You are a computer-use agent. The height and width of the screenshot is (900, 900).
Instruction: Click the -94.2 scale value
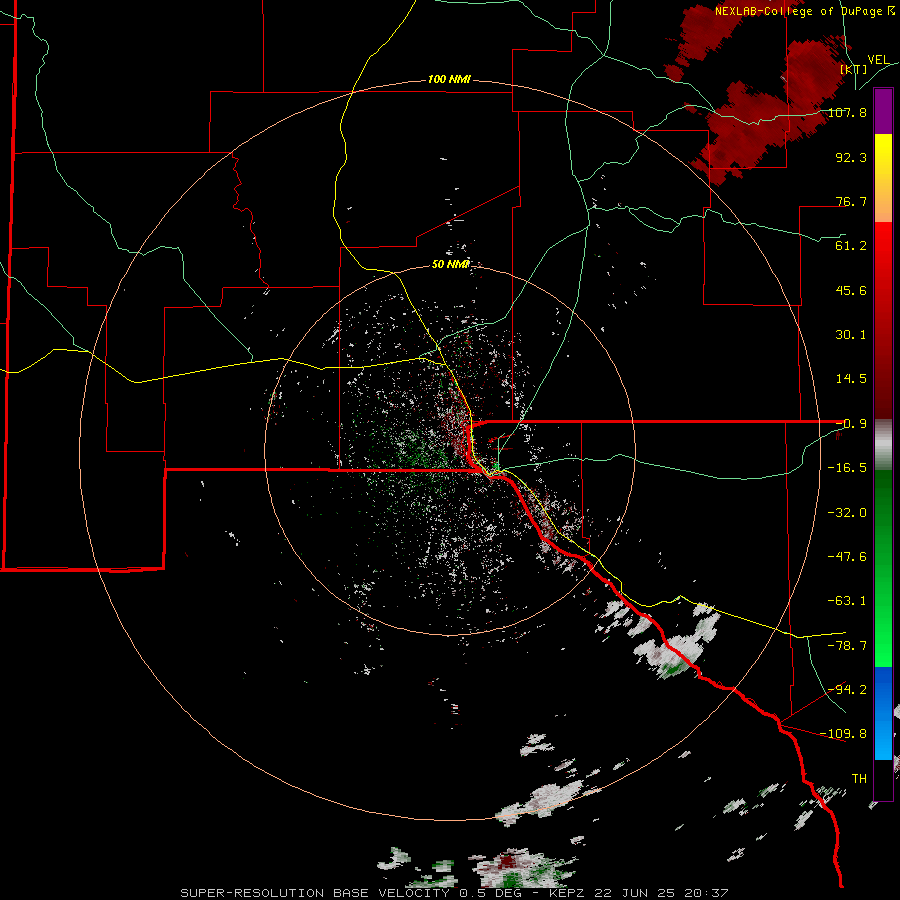(847, 690)
